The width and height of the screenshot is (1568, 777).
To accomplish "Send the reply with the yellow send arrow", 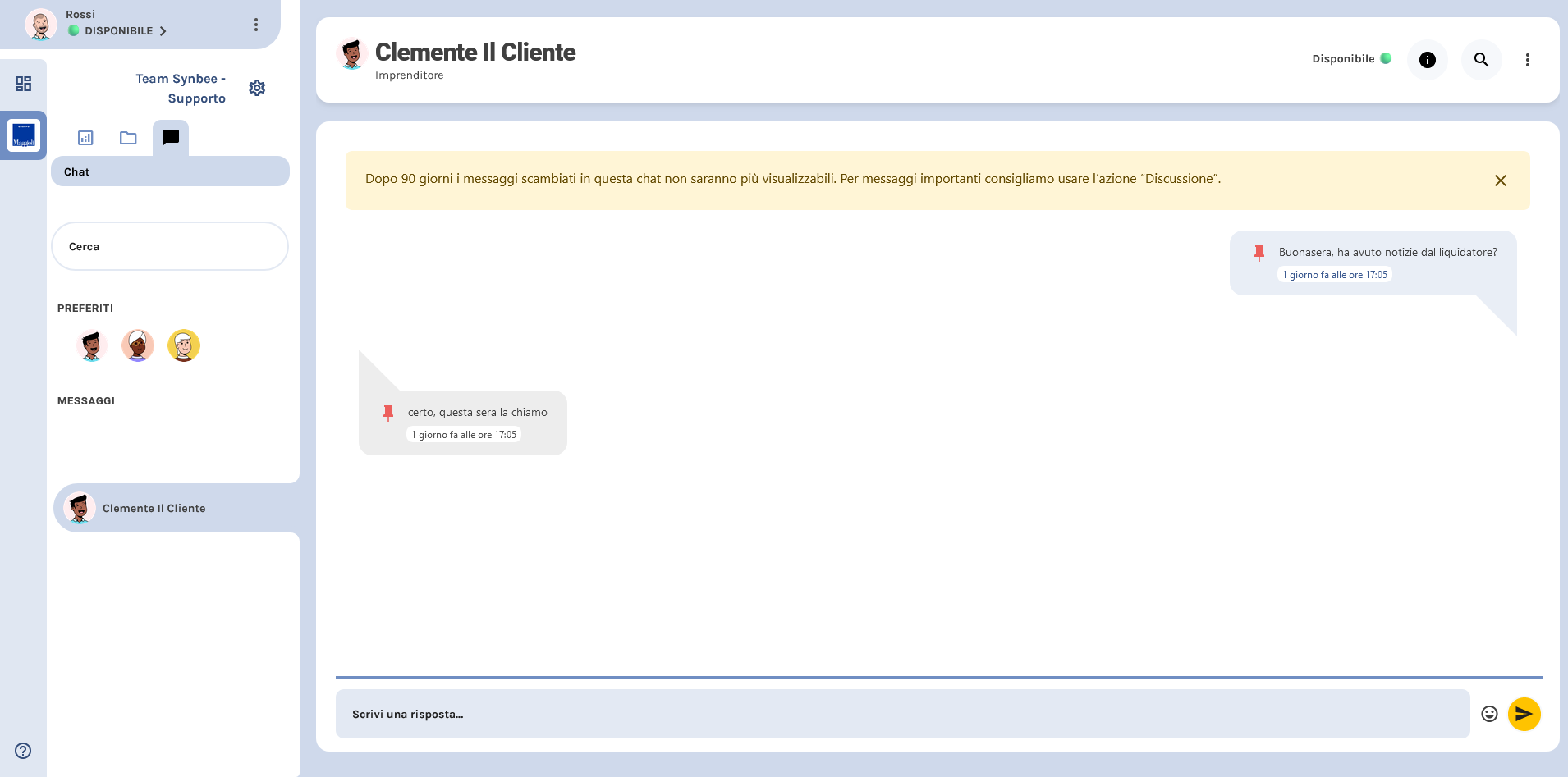I will pyautogui.click(x=1524, y=714).
